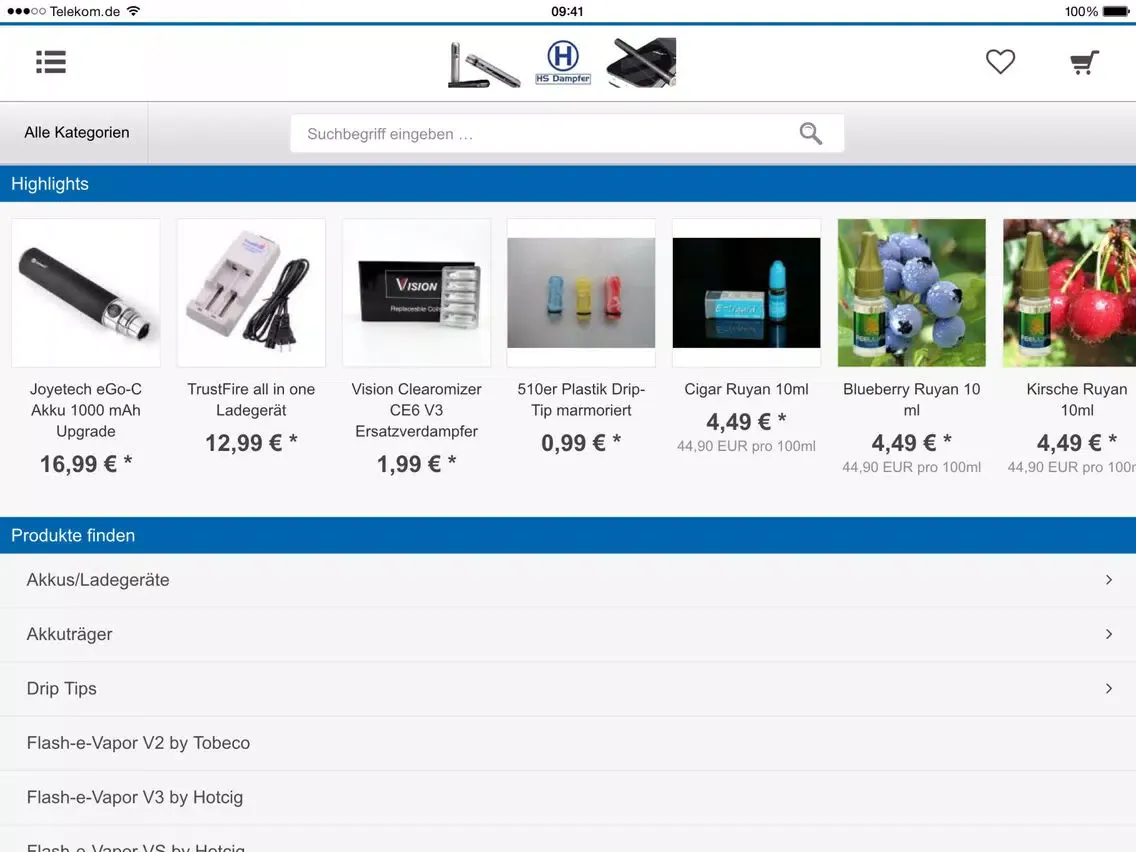Expand the Akkuträger chevron

1108,634
